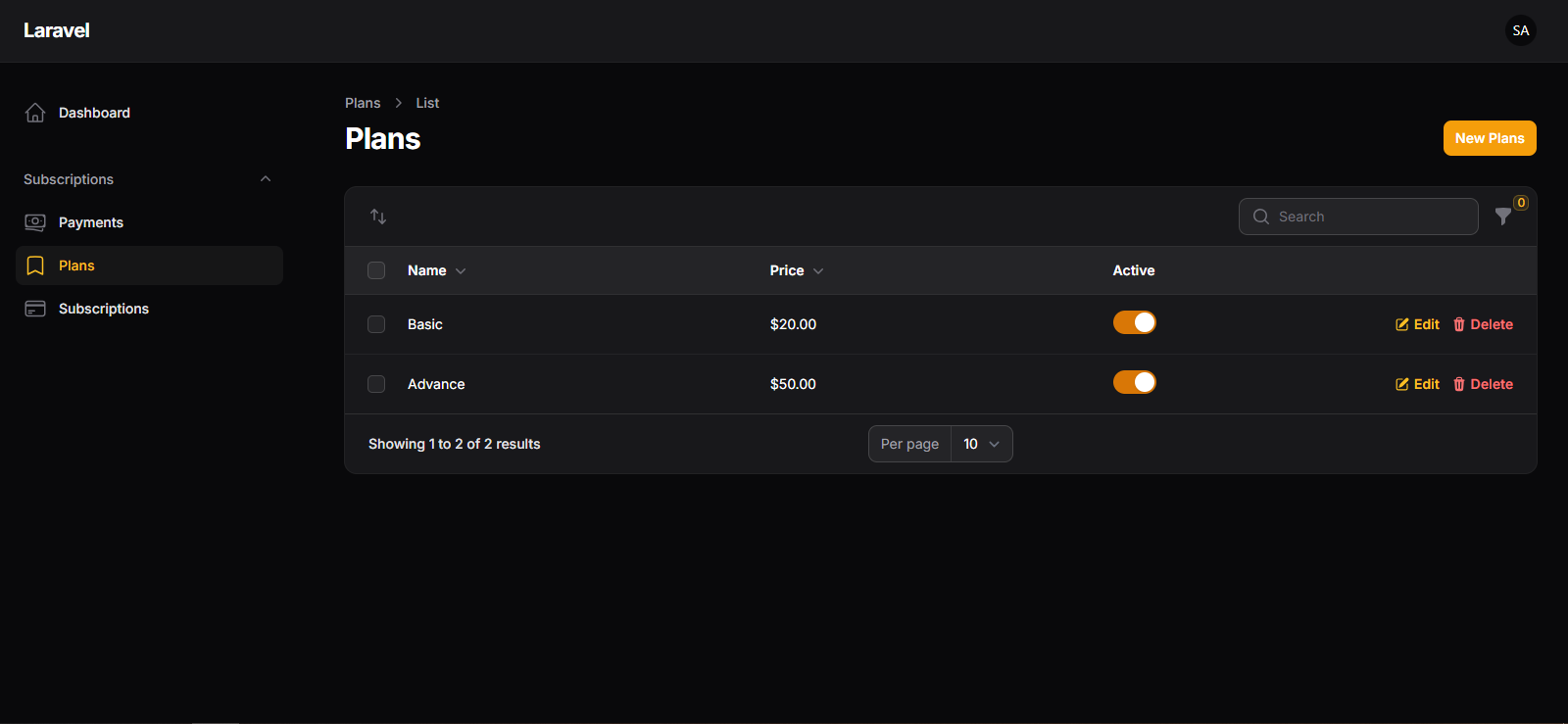Image resolution: width=1568 pixels, height=724 pixels.
Task: Collapse the Subscriptions sidebar group
Action: (x=266, y=179)
